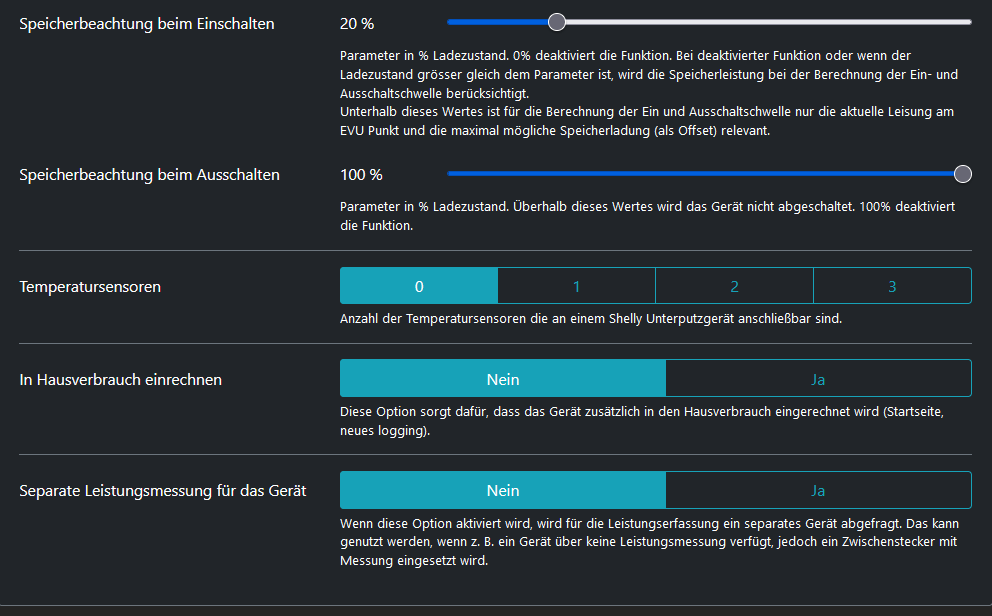Viewport: 992px width, 616px height.
Task: Enable Ja for In Hausverbrauch einrechnen
Action: tap(818, 379)
